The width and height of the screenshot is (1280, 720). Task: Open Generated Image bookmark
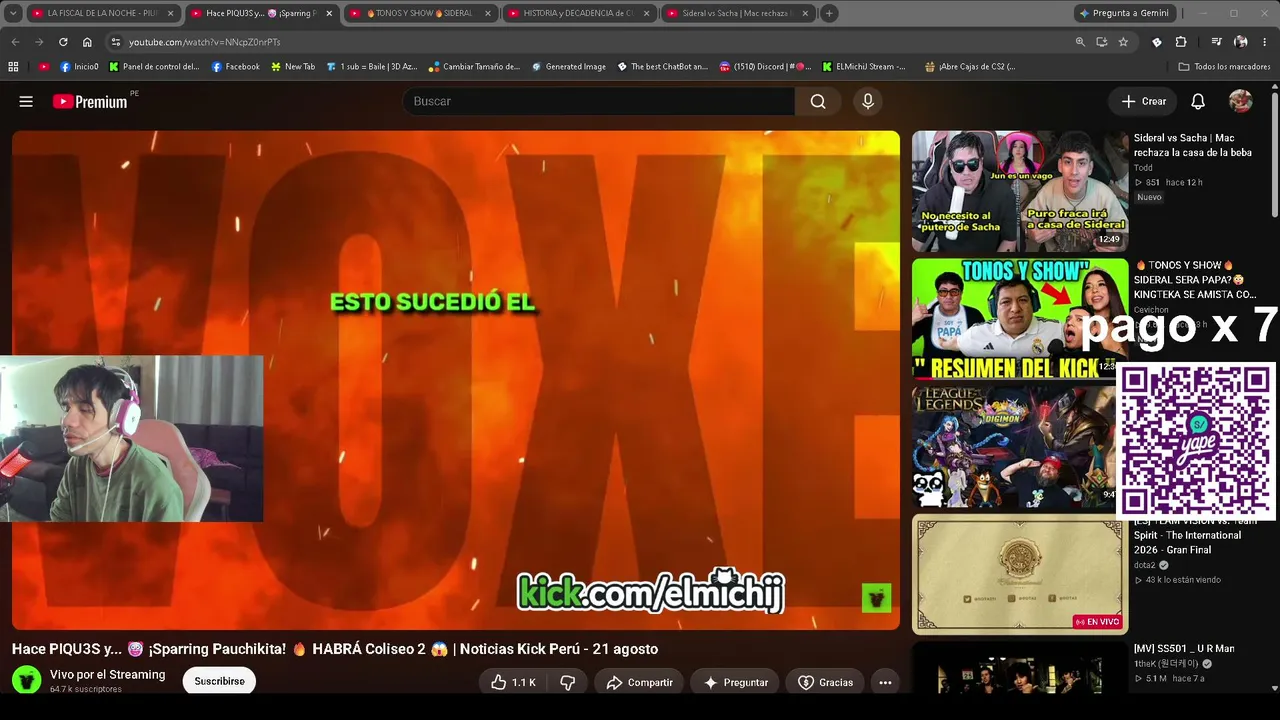pos(568,67)
